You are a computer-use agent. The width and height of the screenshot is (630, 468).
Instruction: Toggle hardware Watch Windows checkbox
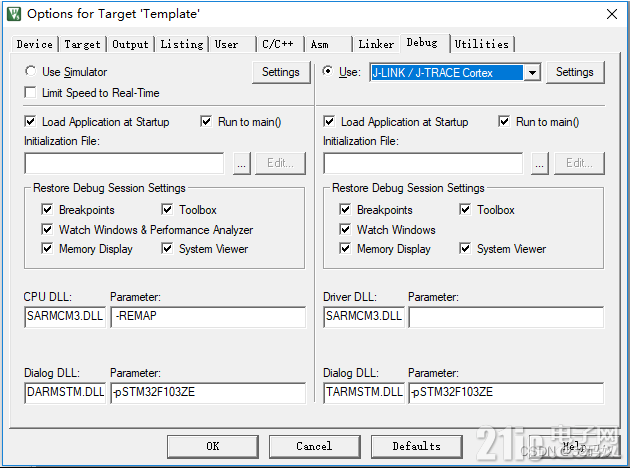point(345,229)
